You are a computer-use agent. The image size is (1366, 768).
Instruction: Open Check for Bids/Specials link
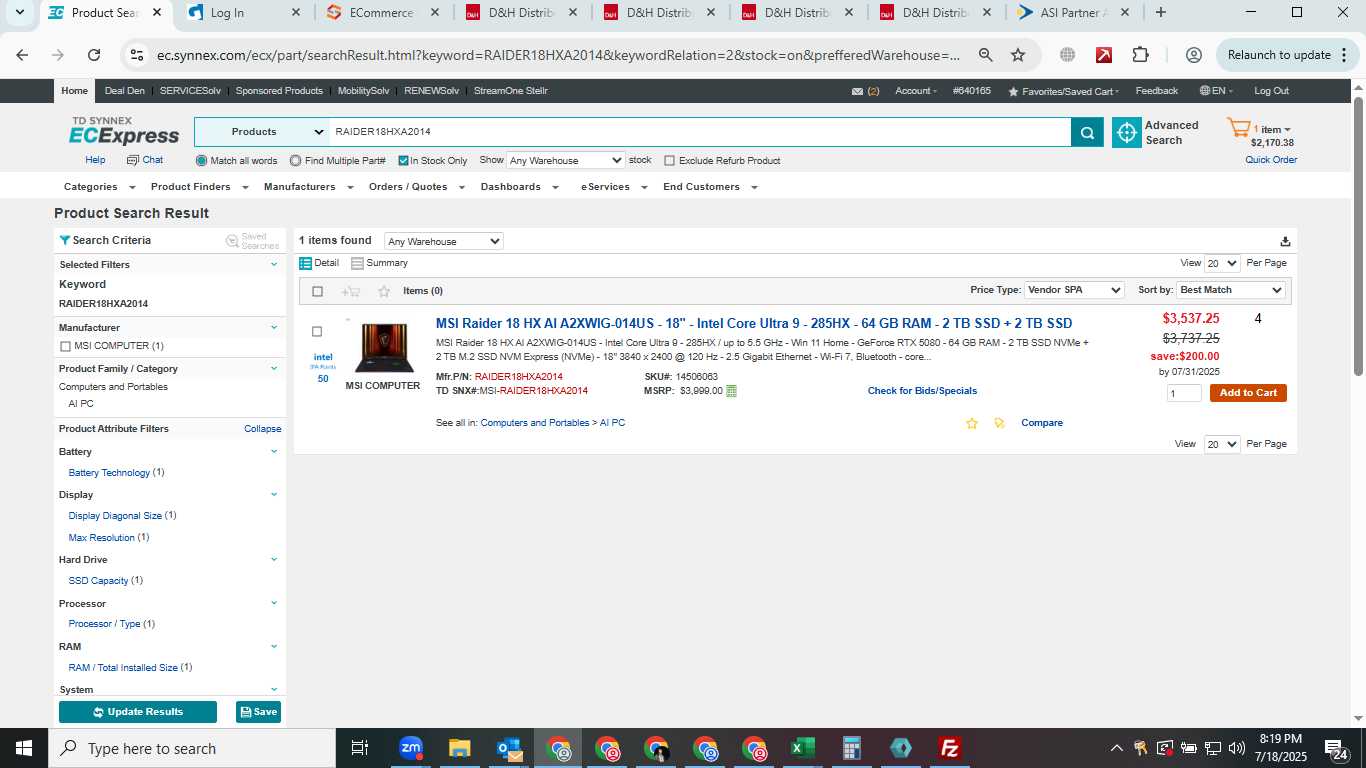922,391
